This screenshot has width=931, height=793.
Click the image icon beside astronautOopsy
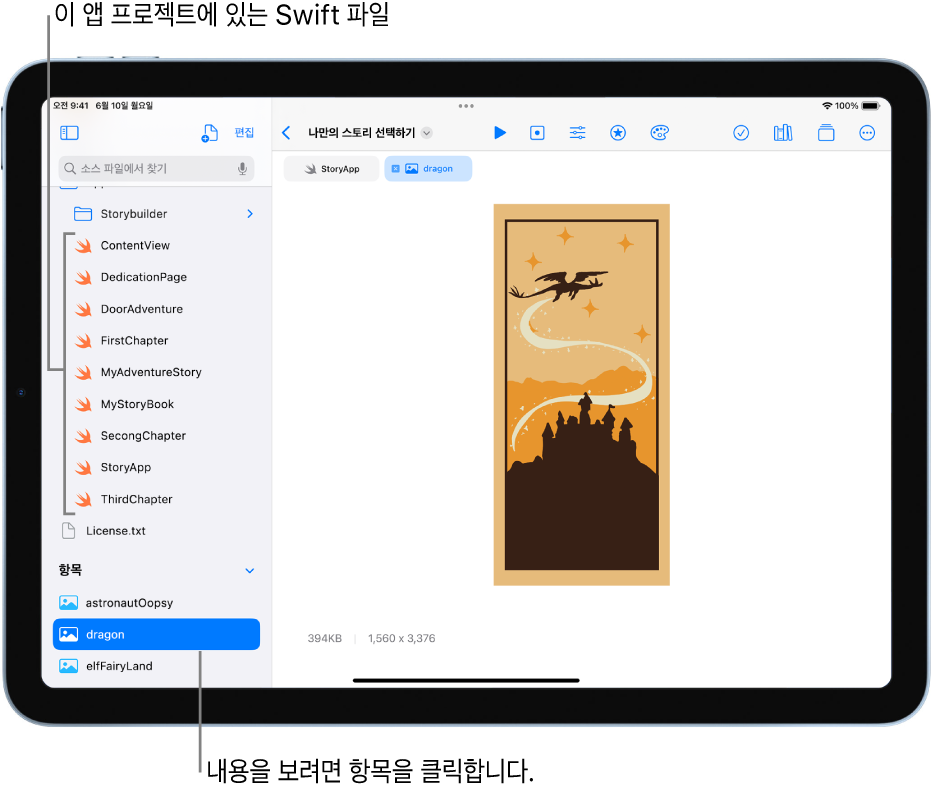tap(68, 603)
